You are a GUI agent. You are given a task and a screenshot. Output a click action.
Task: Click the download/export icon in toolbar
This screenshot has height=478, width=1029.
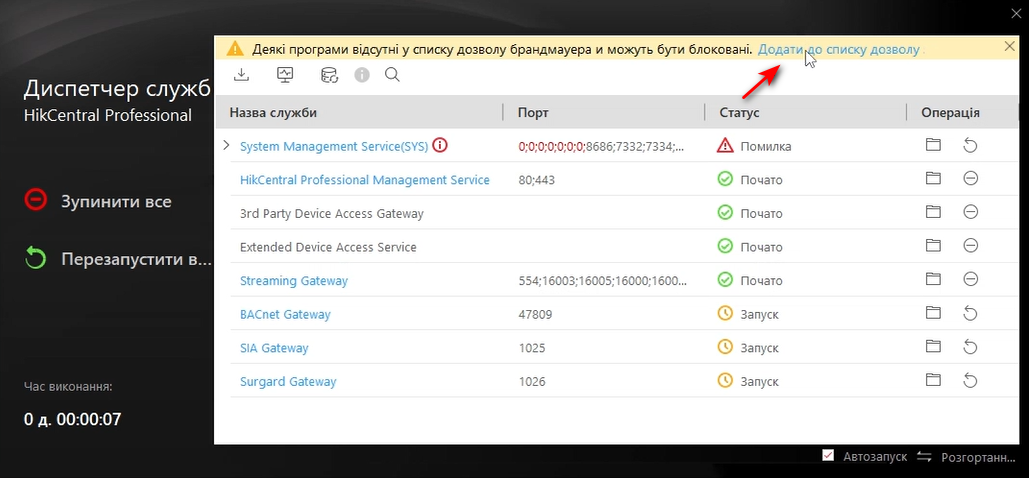(241, 75)
